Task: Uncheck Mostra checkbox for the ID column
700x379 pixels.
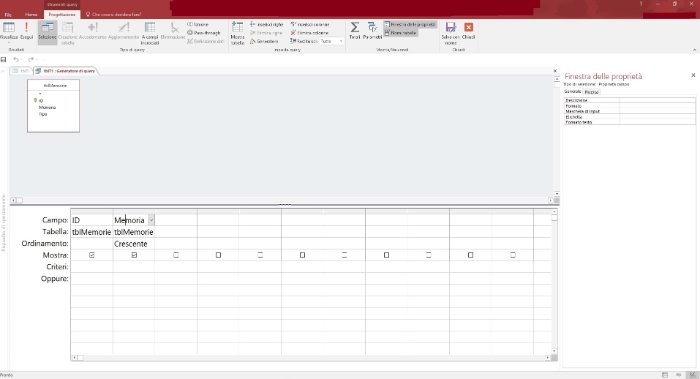Action: (92, 255)
